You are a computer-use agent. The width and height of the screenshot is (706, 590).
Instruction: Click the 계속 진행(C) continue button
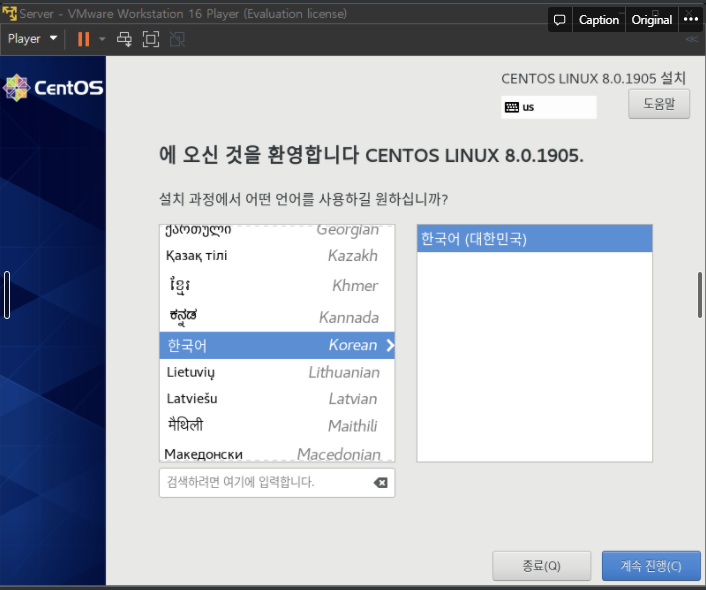[x=651, y=566]
